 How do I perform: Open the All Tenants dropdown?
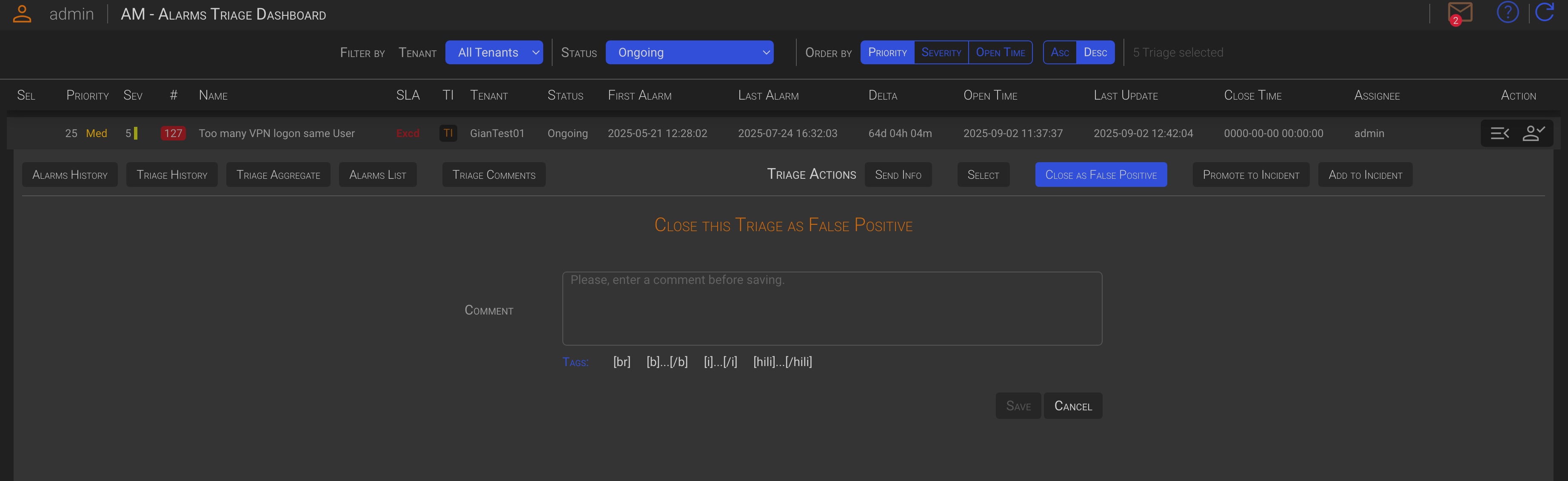493,52
